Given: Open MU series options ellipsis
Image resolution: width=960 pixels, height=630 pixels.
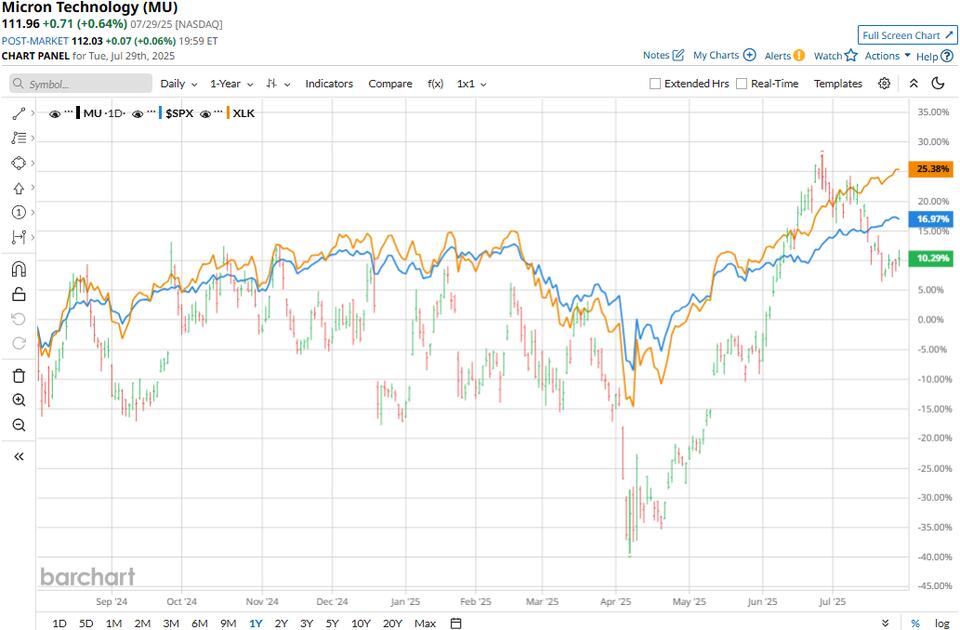Looking at the screenshot, I should point(69,112).
